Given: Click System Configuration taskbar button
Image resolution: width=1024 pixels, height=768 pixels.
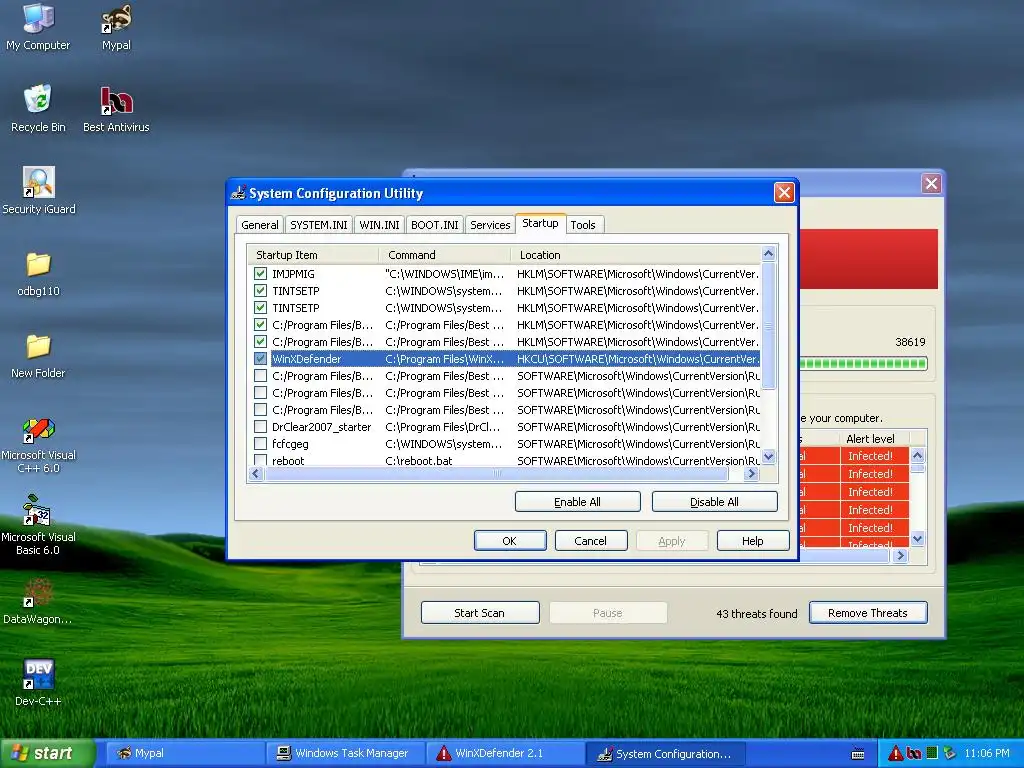Looking at the screenshot, I should tap(666, 753).
